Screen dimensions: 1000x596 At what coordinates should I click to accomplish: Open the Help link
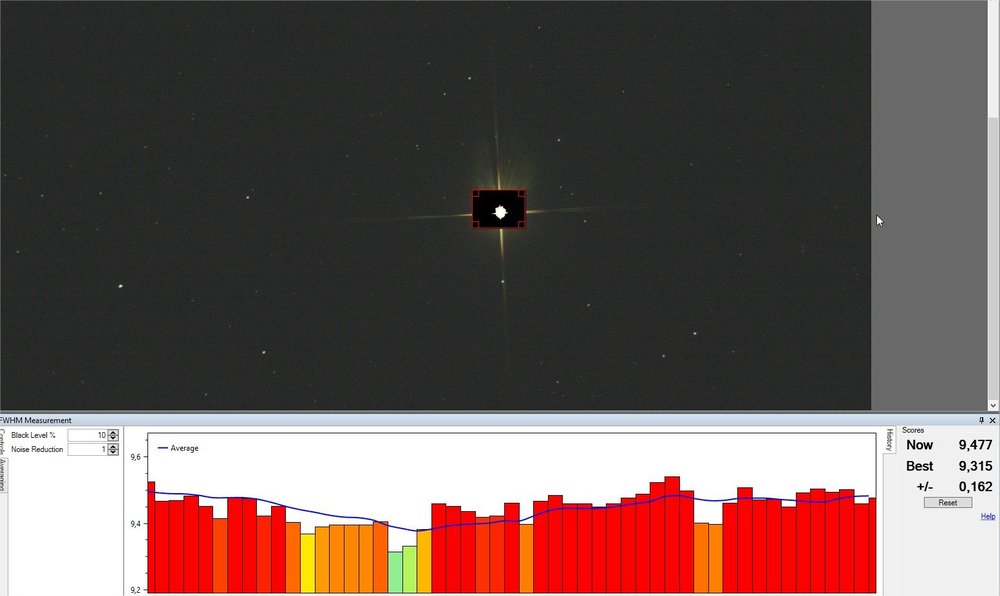point(988,516)
